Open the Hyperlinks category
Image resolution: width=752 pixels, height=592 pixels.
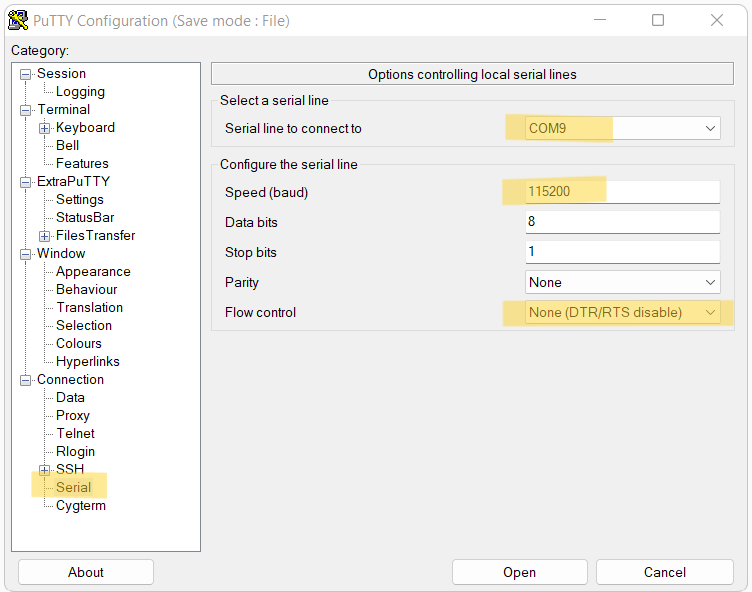[88, 361]
